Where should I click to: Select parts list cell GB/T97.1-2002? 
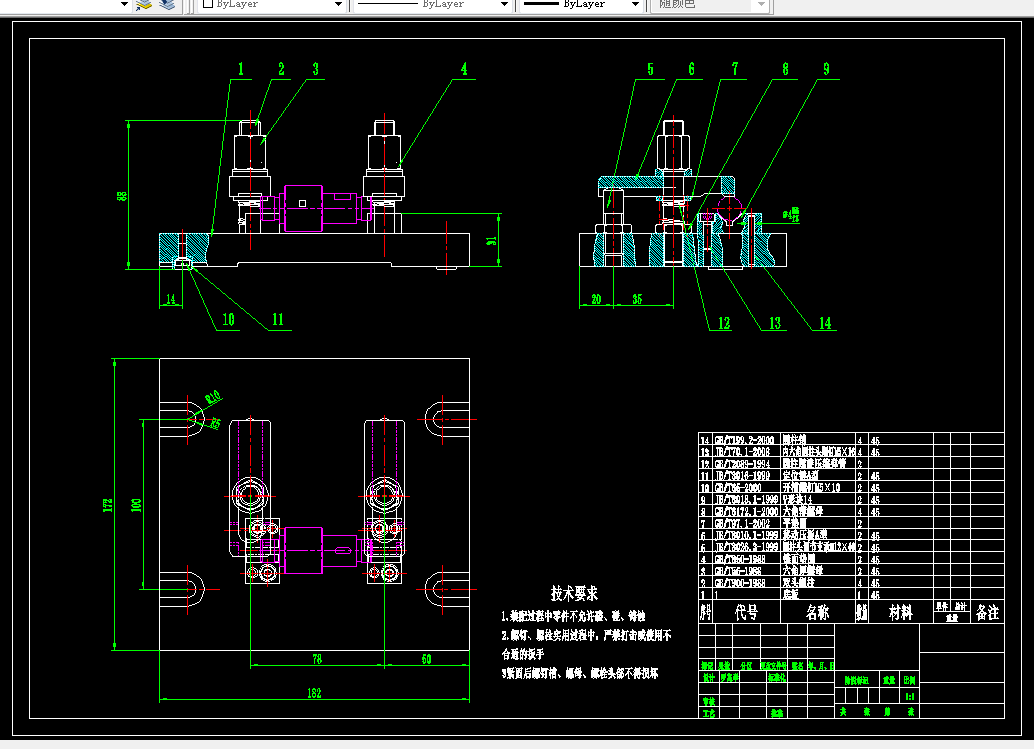pyautogui.click(x=743, y=524)
